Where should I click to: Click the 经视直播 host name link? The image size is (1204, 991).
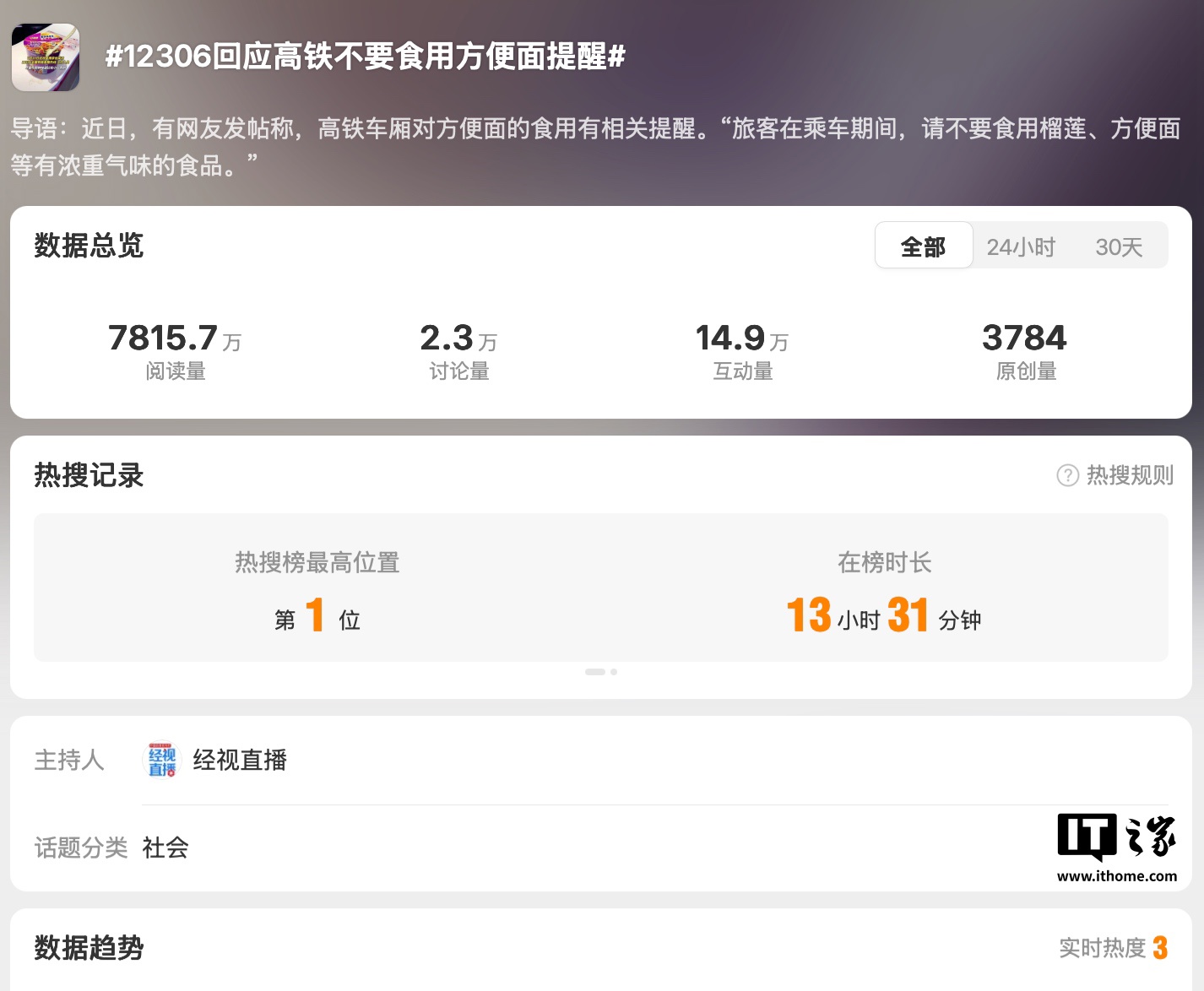[240, 760]
